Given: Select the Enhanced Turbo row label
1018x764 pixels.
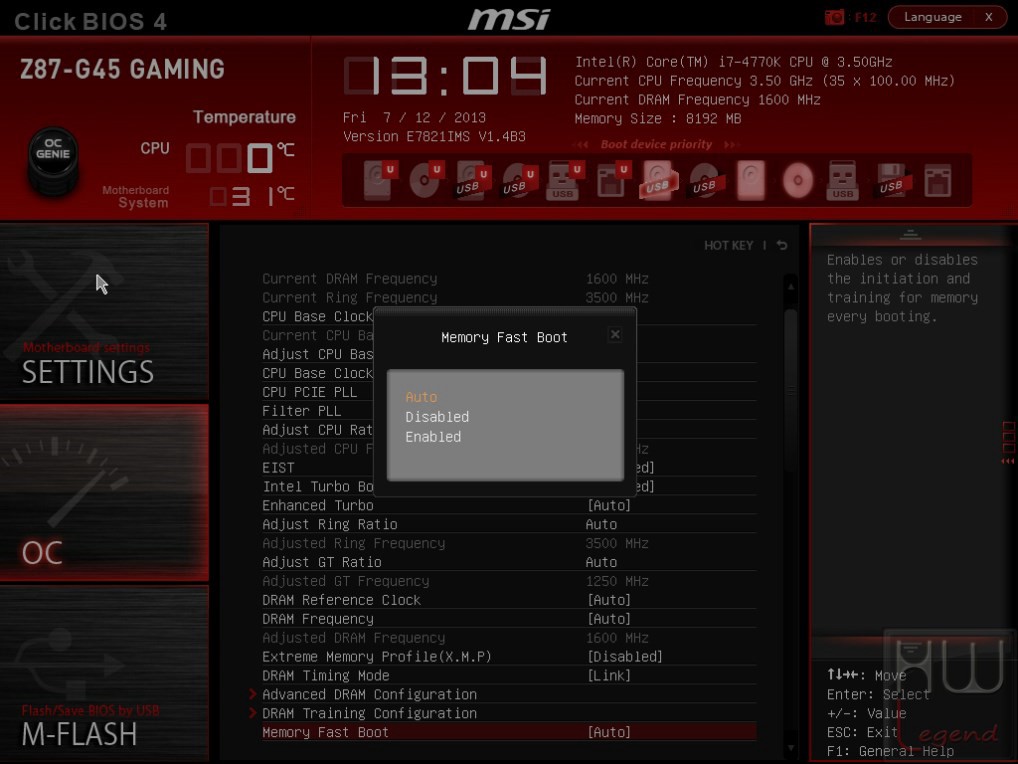Looking at the screenshot, I should click(x=318, y=505).
